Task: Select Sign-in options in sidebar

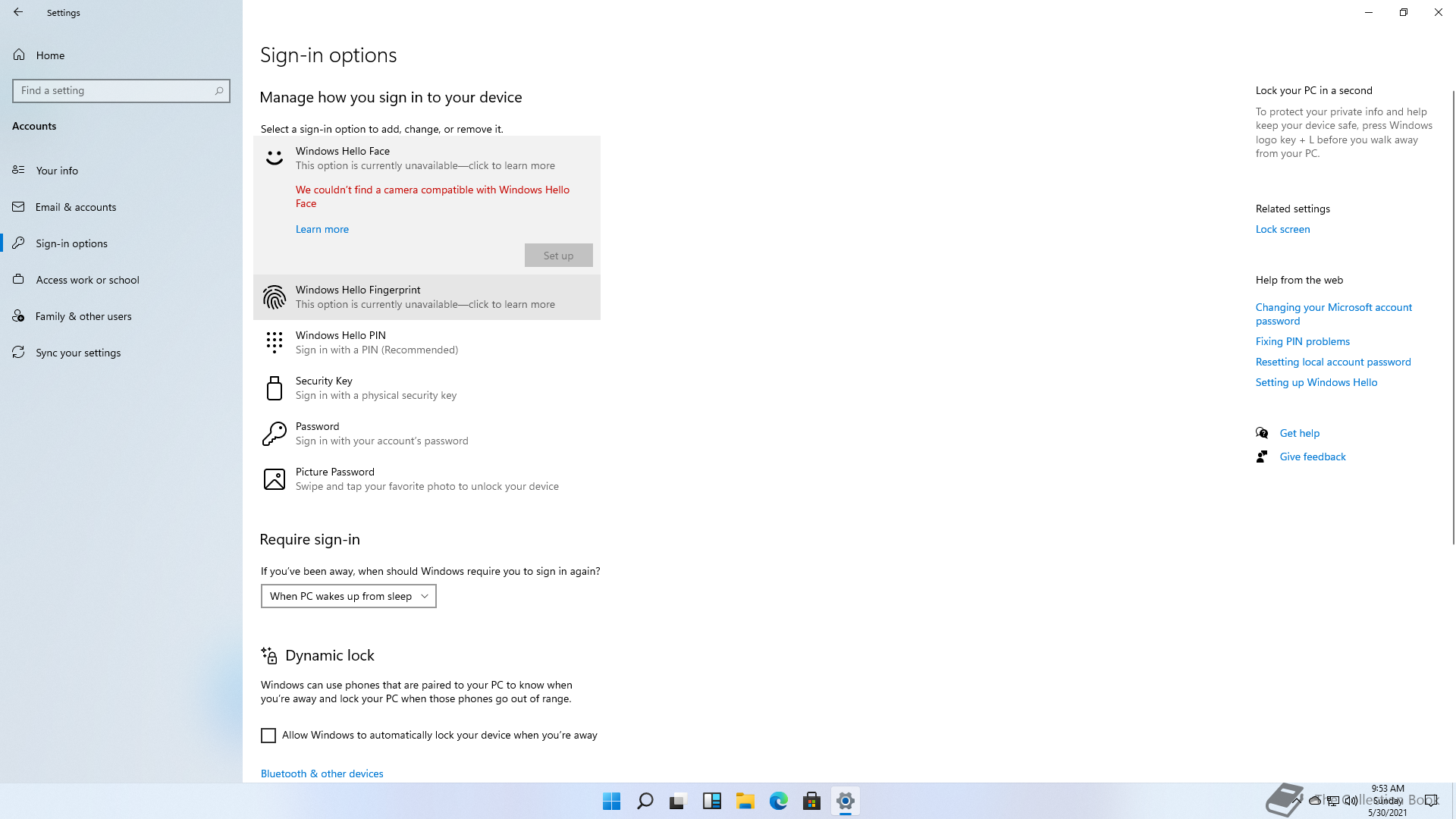Action: click(x=121, y=243)
